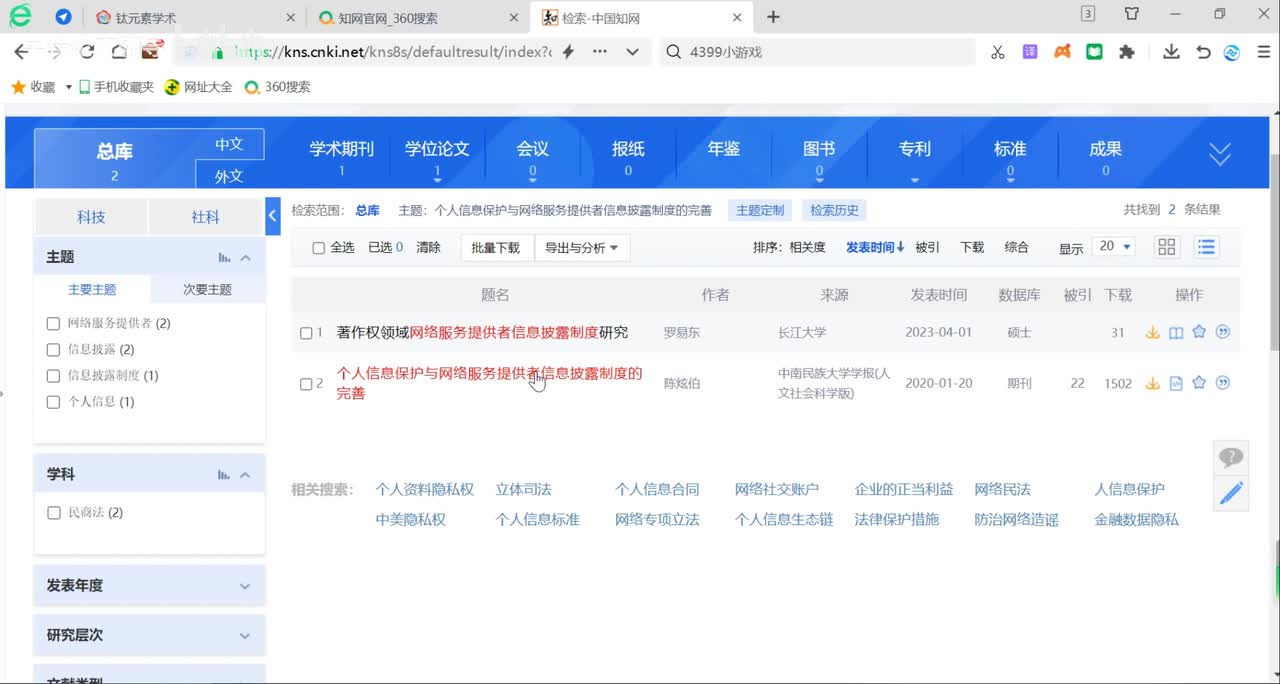
Task: Click the 检索历史 button
Action: coord(834,211)
